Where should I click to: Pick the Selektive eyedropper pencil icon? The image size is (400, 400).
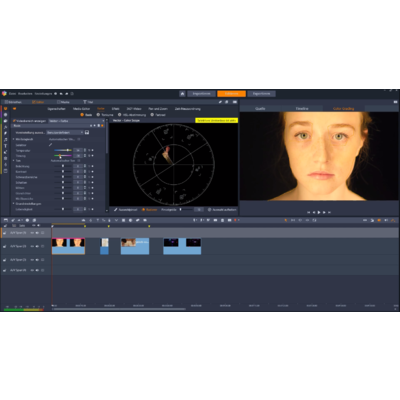[51, 145]
